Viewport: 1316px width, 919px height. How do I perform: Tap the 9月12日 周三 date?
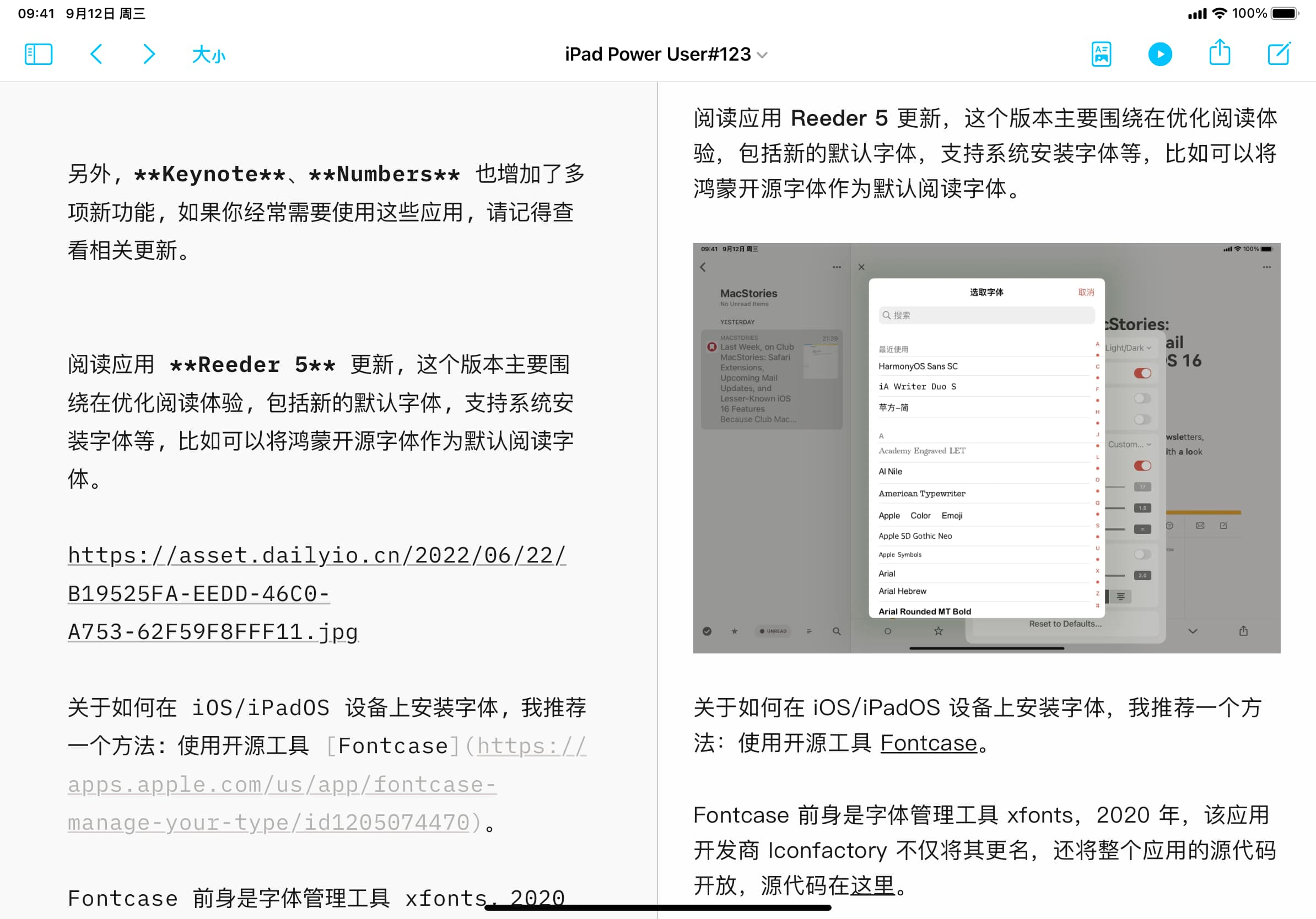point(105,14)
